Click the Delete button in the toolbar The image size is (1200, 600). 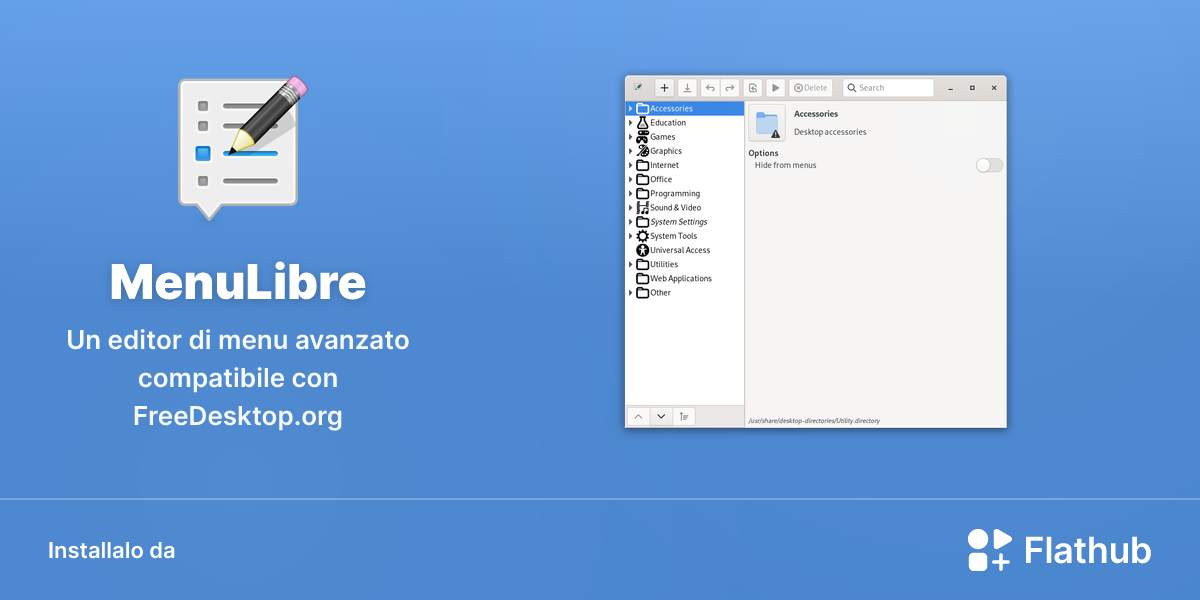[811, 88]
